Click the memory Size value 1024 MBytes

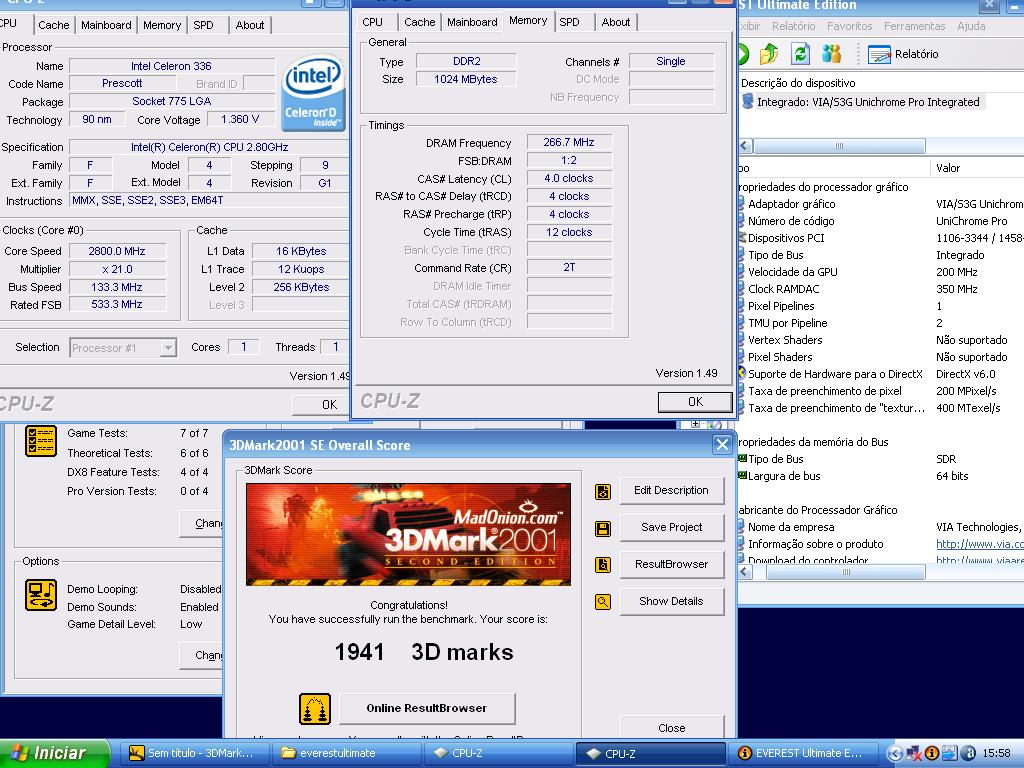tap(466, 79)
